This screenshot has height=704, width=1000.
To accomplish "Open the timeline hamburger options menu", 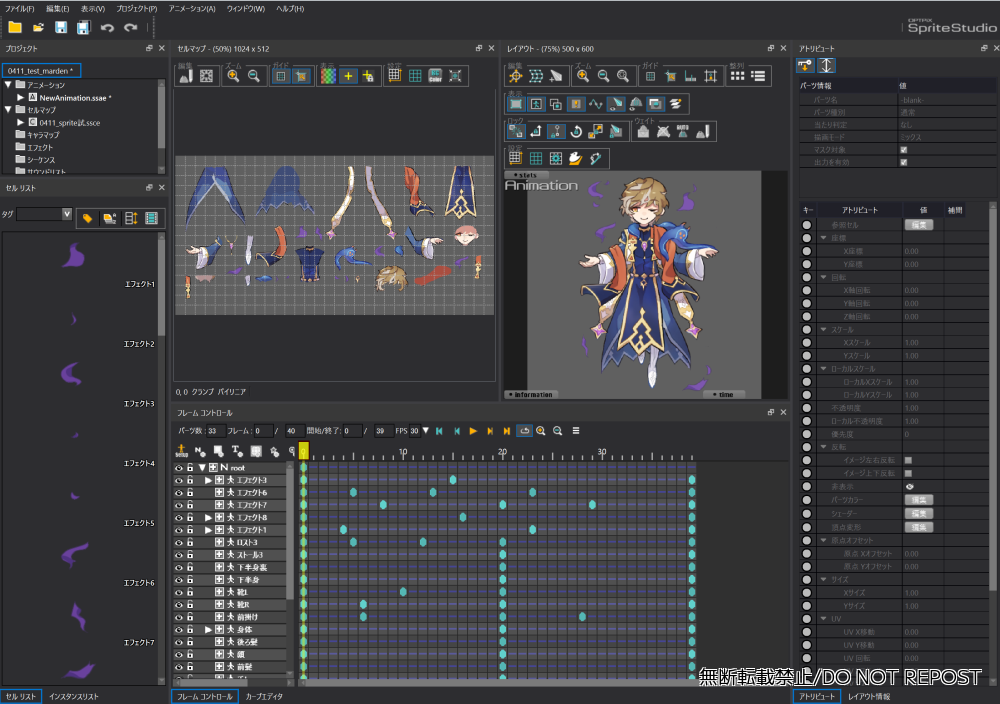I will point(576,431).
